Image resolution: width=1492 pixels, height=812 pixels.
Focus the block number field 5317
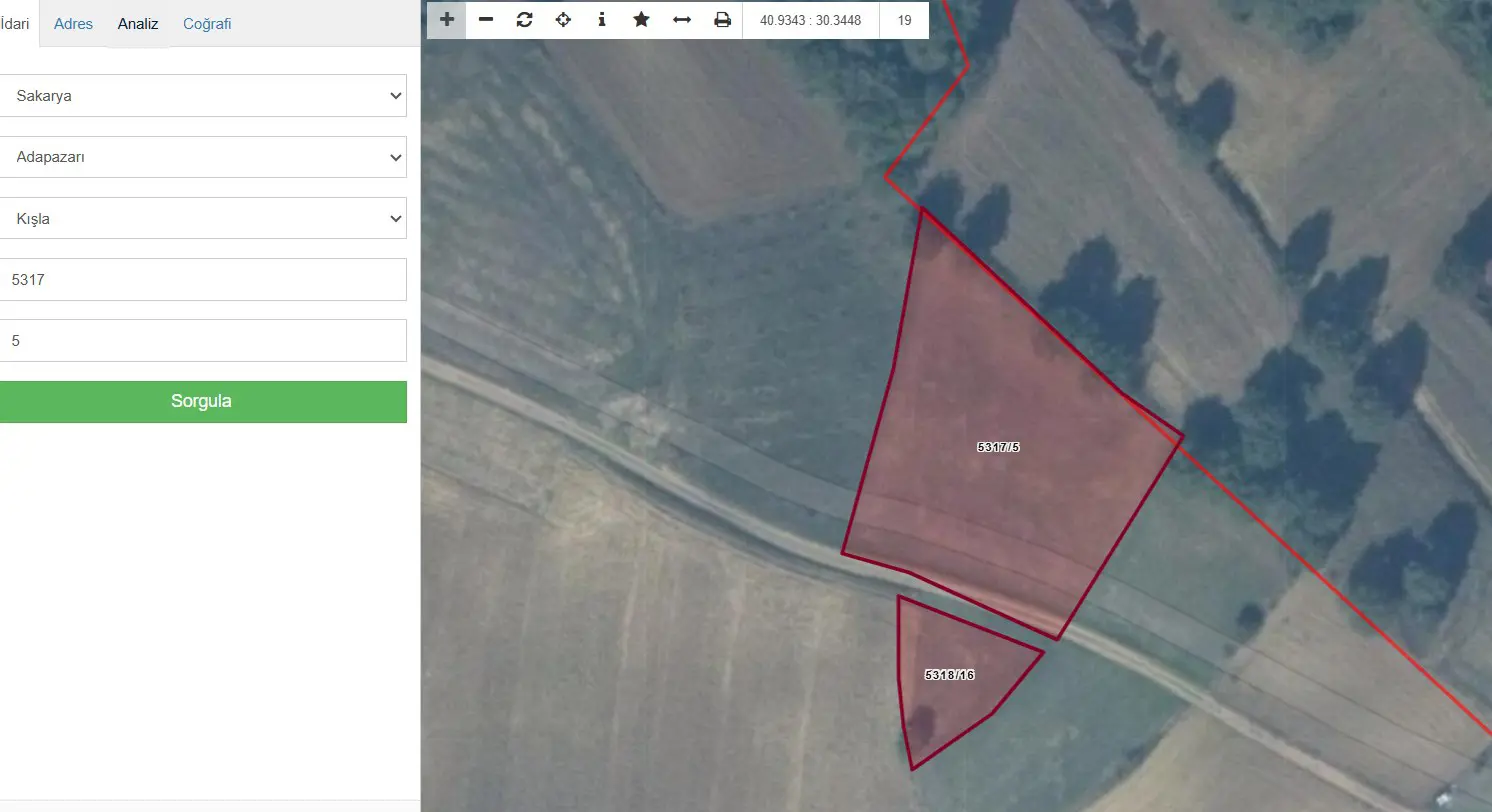pos(203,279)
